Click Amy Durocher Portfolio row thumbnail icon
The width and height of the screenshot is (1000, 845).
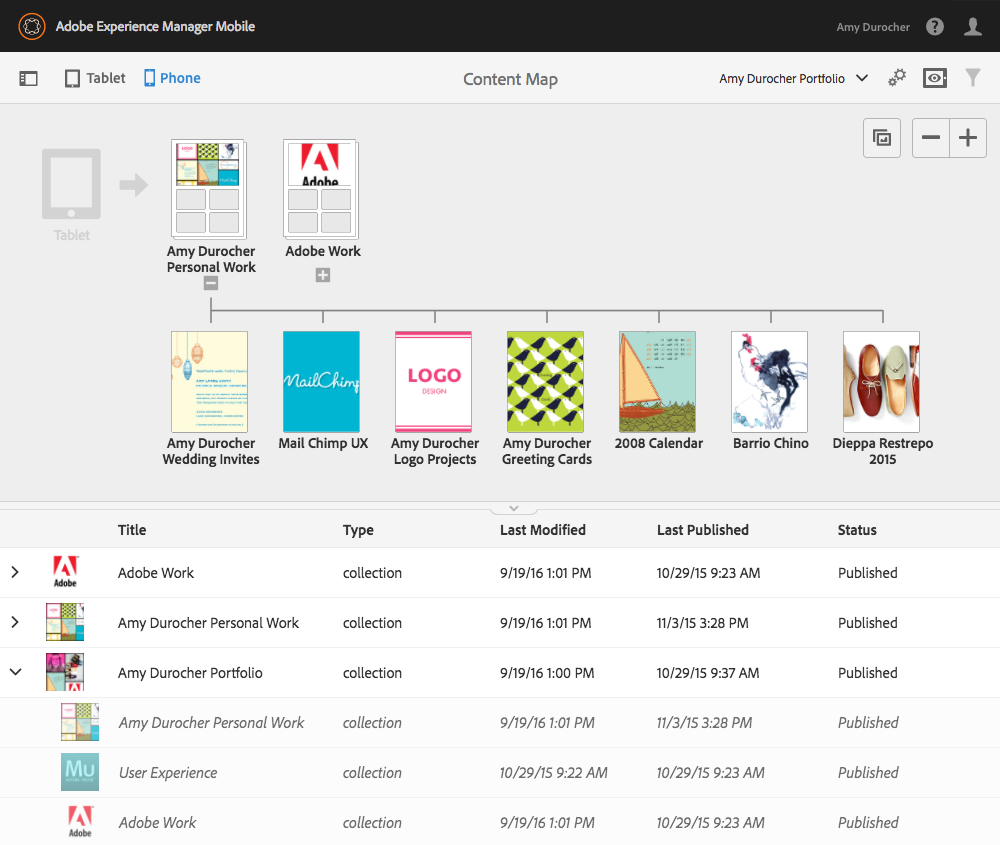65,672
